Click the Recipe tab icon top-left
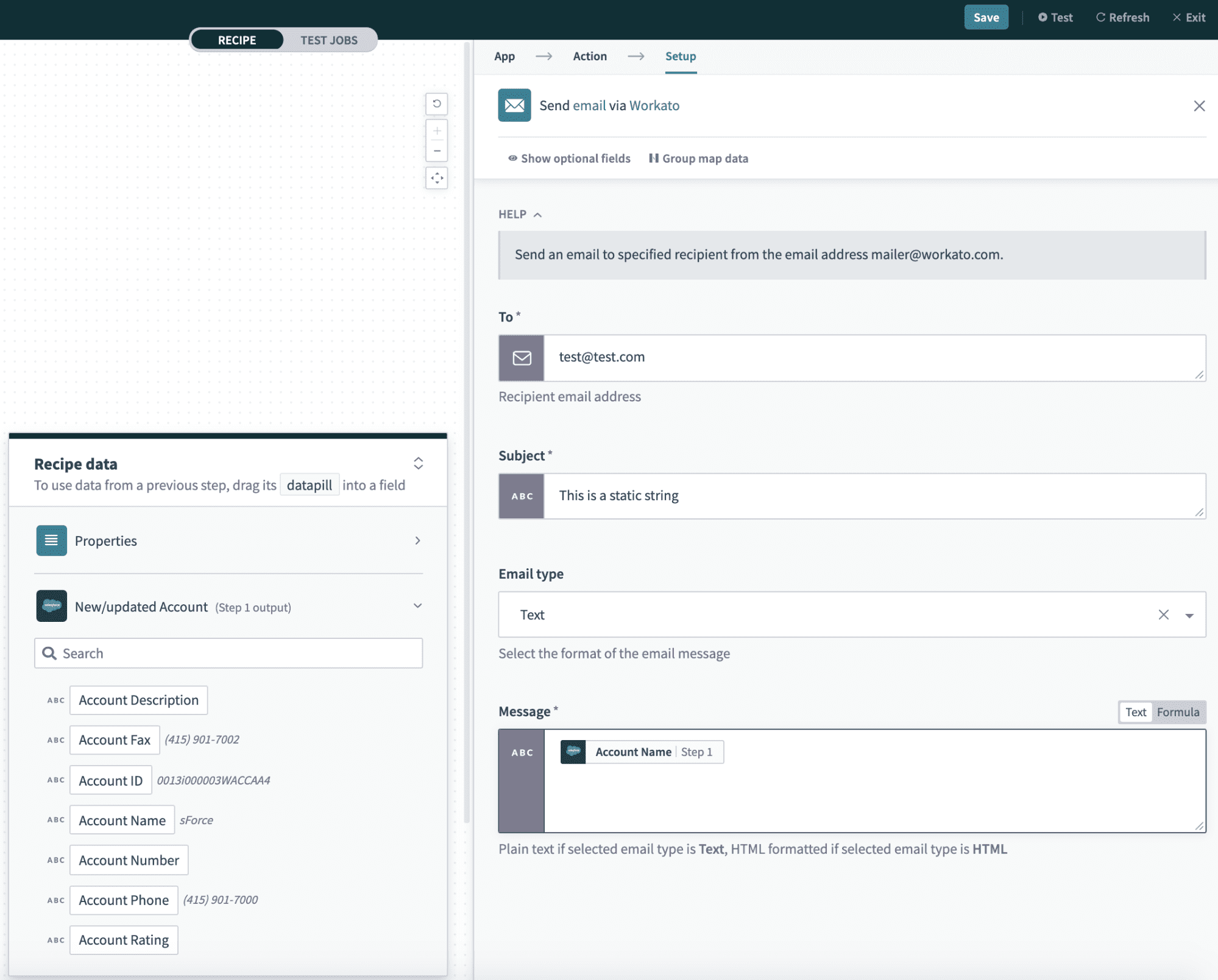 point(237,40)
